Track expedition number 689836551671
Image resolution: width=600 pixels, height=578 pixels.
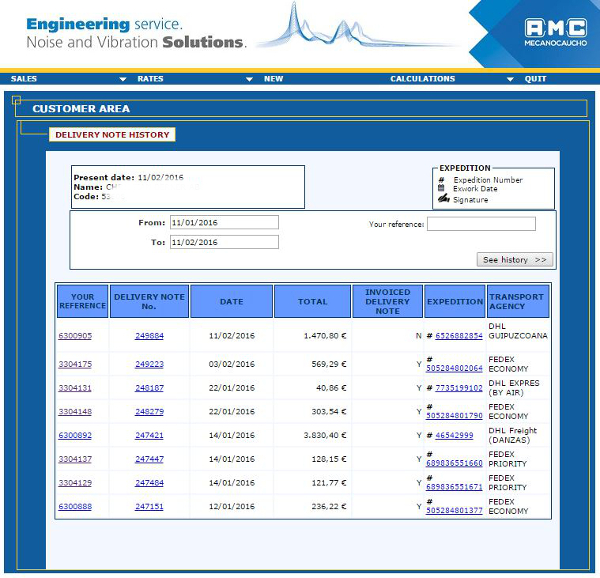click(x=454, y=487)
